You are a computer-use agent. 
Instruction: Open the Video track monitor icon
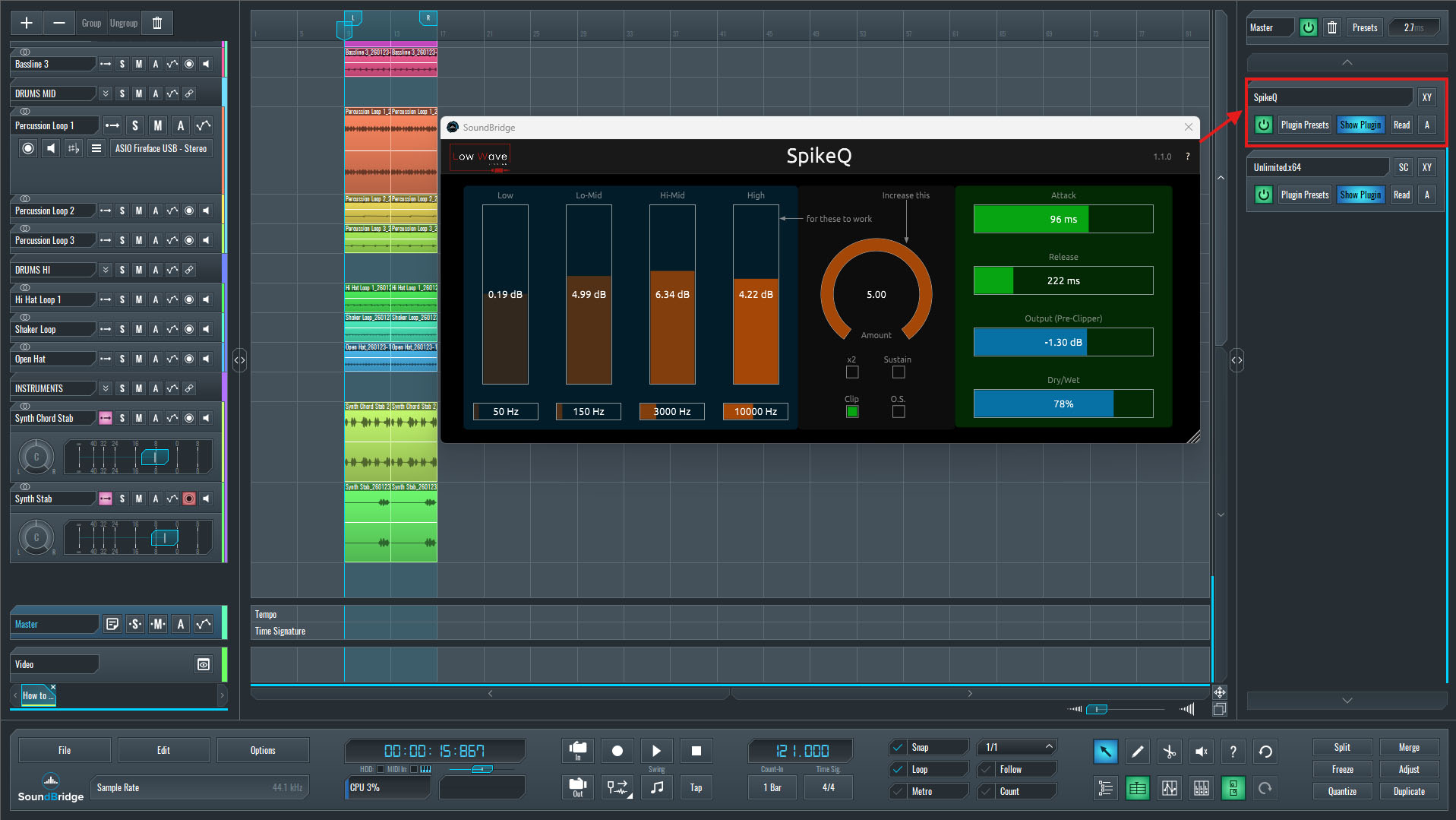[204, 664]
